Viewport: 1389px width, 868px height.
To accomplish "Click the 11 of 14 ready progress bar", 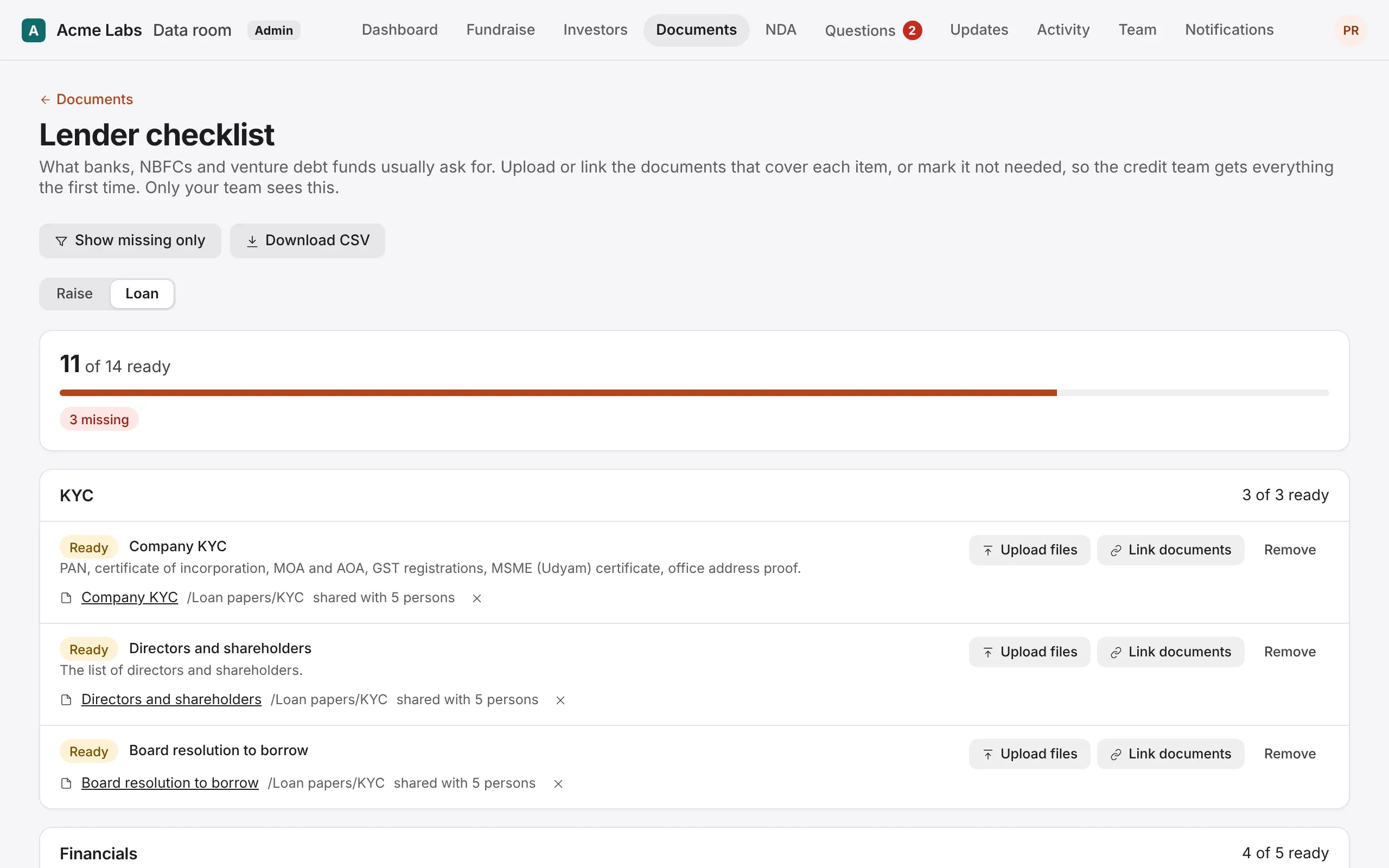I will 694,393.
